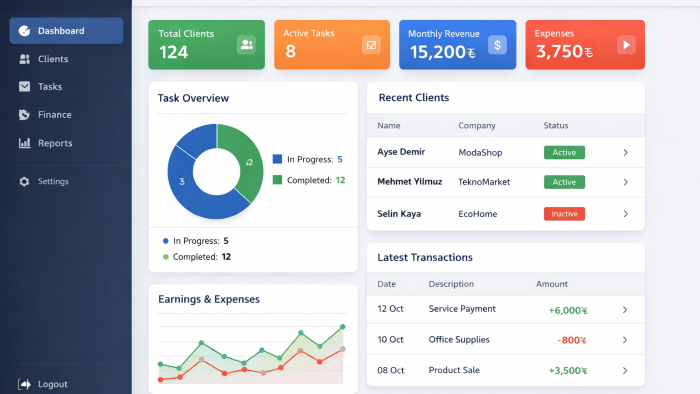Select client name Ayse Demir

401,152
